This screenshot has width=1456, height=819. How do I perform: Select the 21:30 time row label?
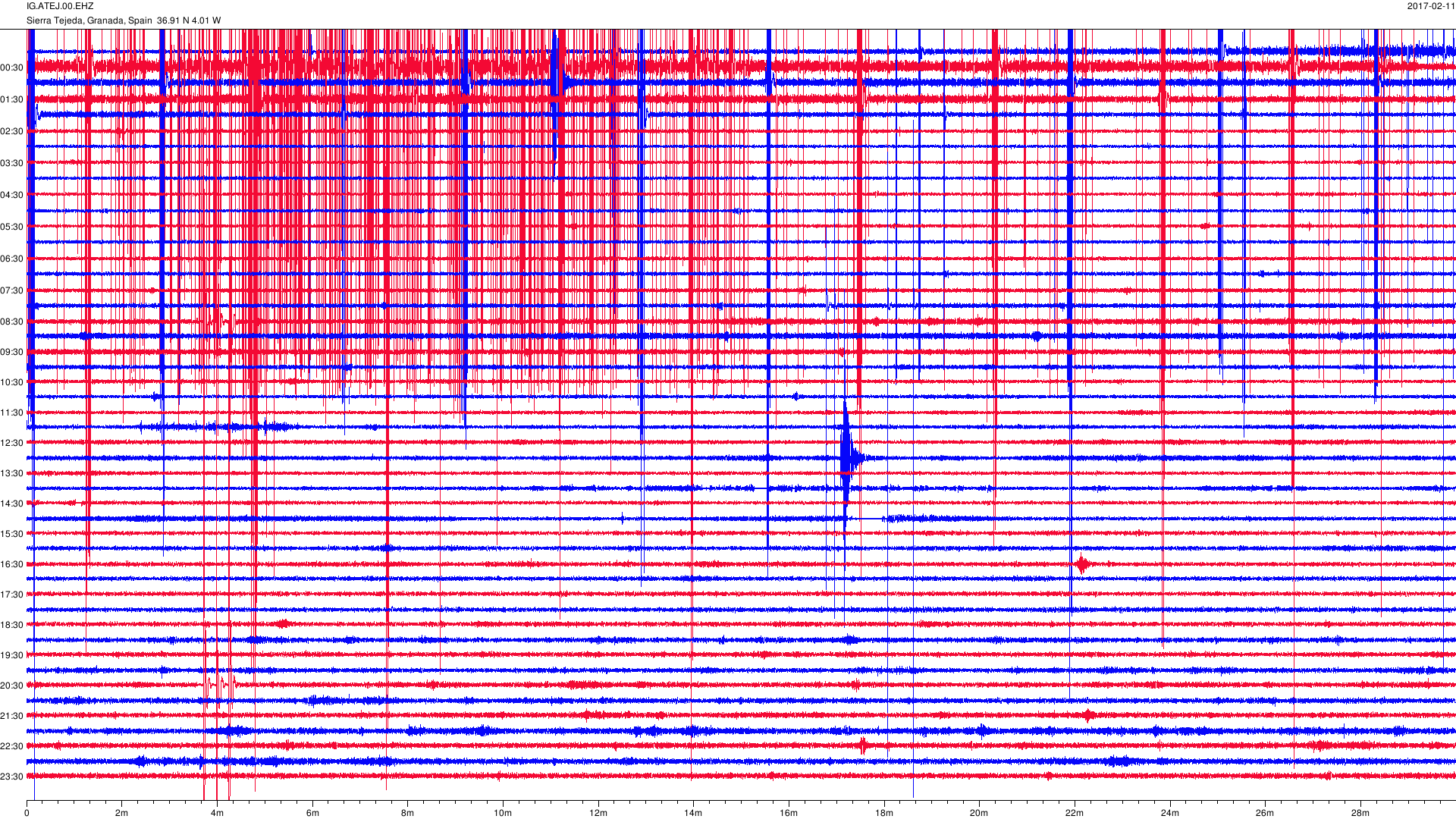click(12, 716)
